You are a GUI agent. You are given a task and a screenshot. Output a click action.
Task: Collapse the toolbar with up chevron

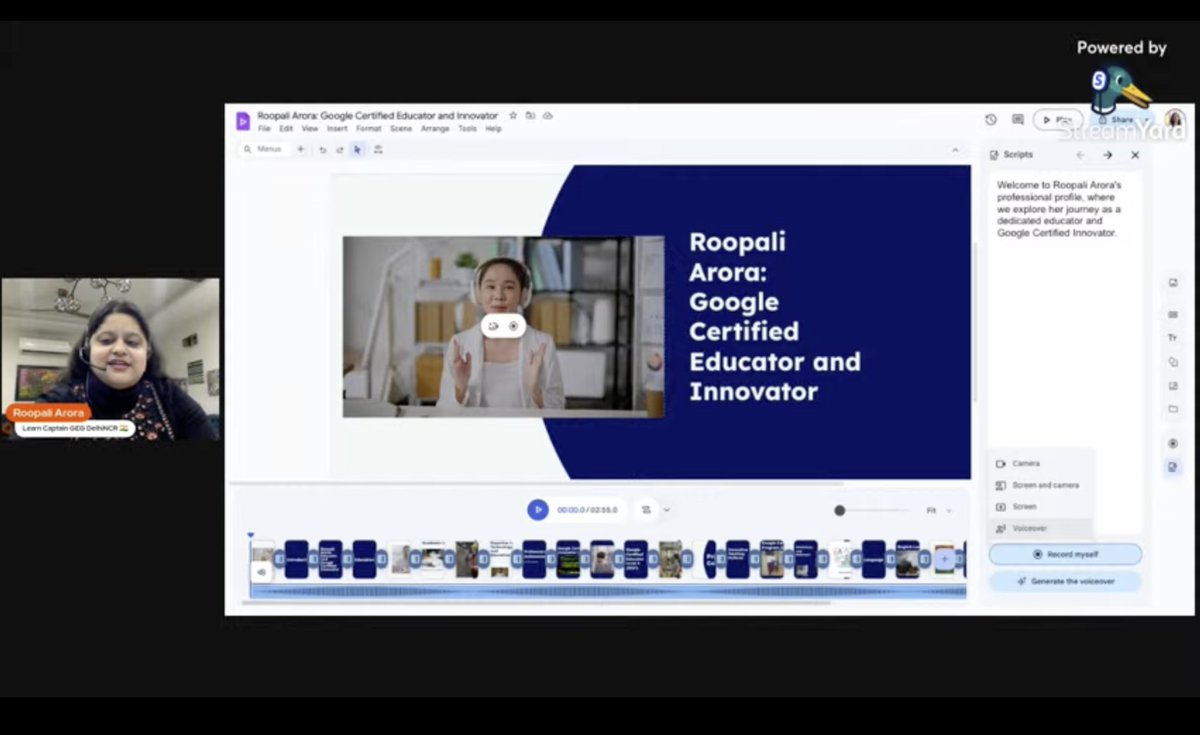click(955, 150)
